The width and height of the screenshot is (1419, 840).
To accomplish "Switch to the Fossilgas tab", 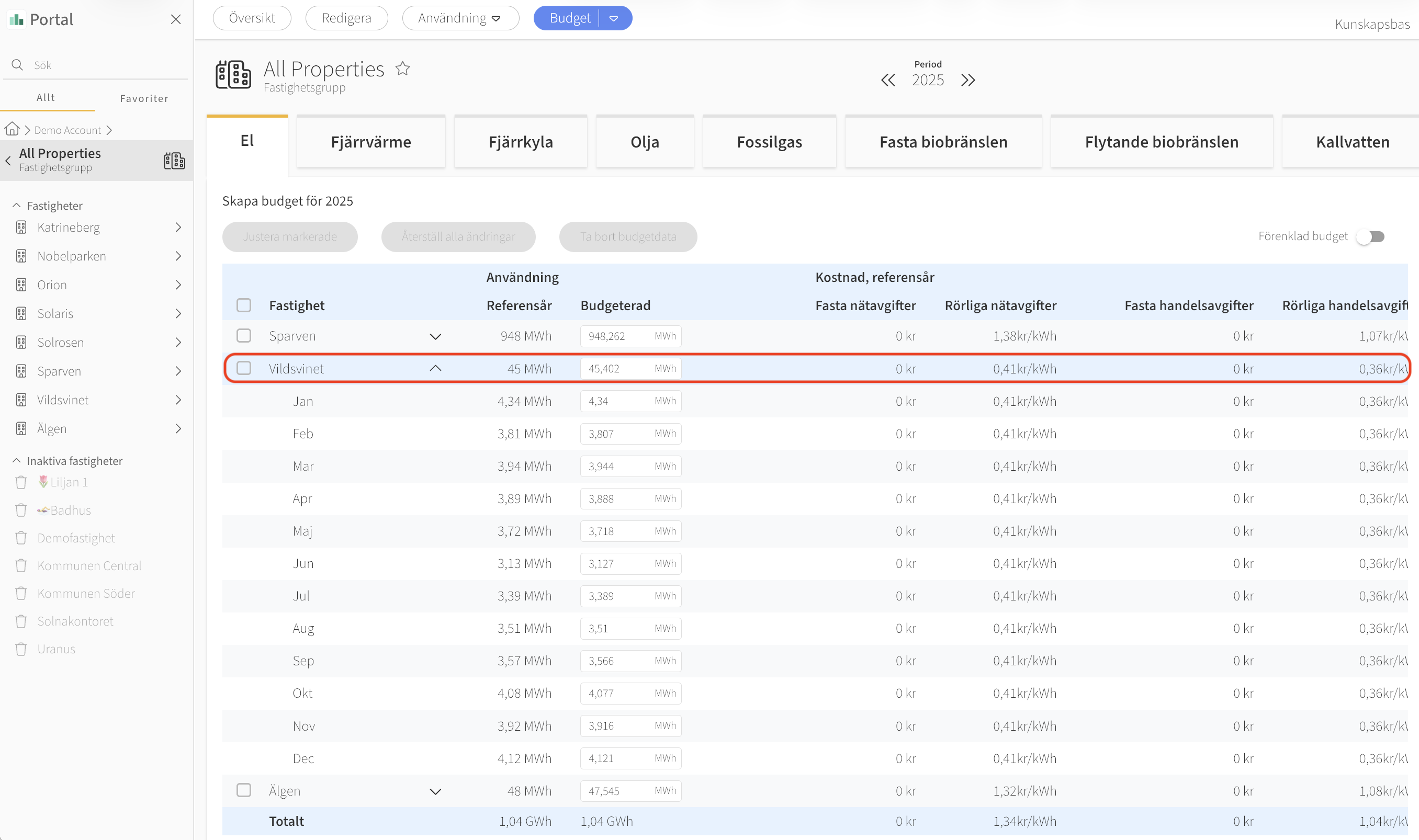I will [x=770, y=142].
